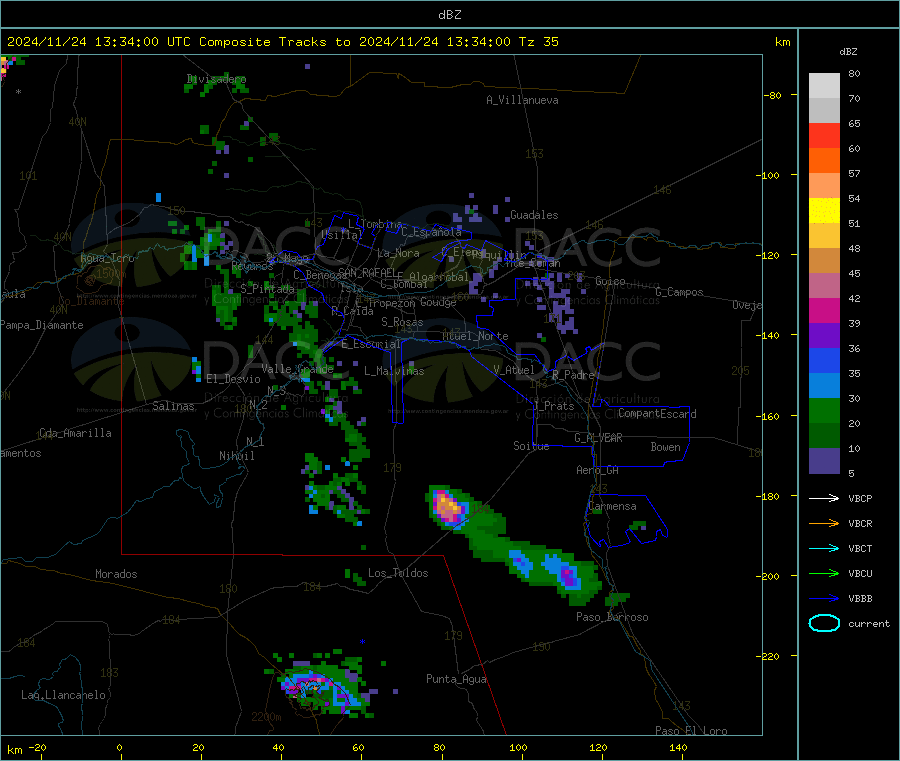
Task: Click the Pampa_Diamante map label
Action: pos(41,325)
